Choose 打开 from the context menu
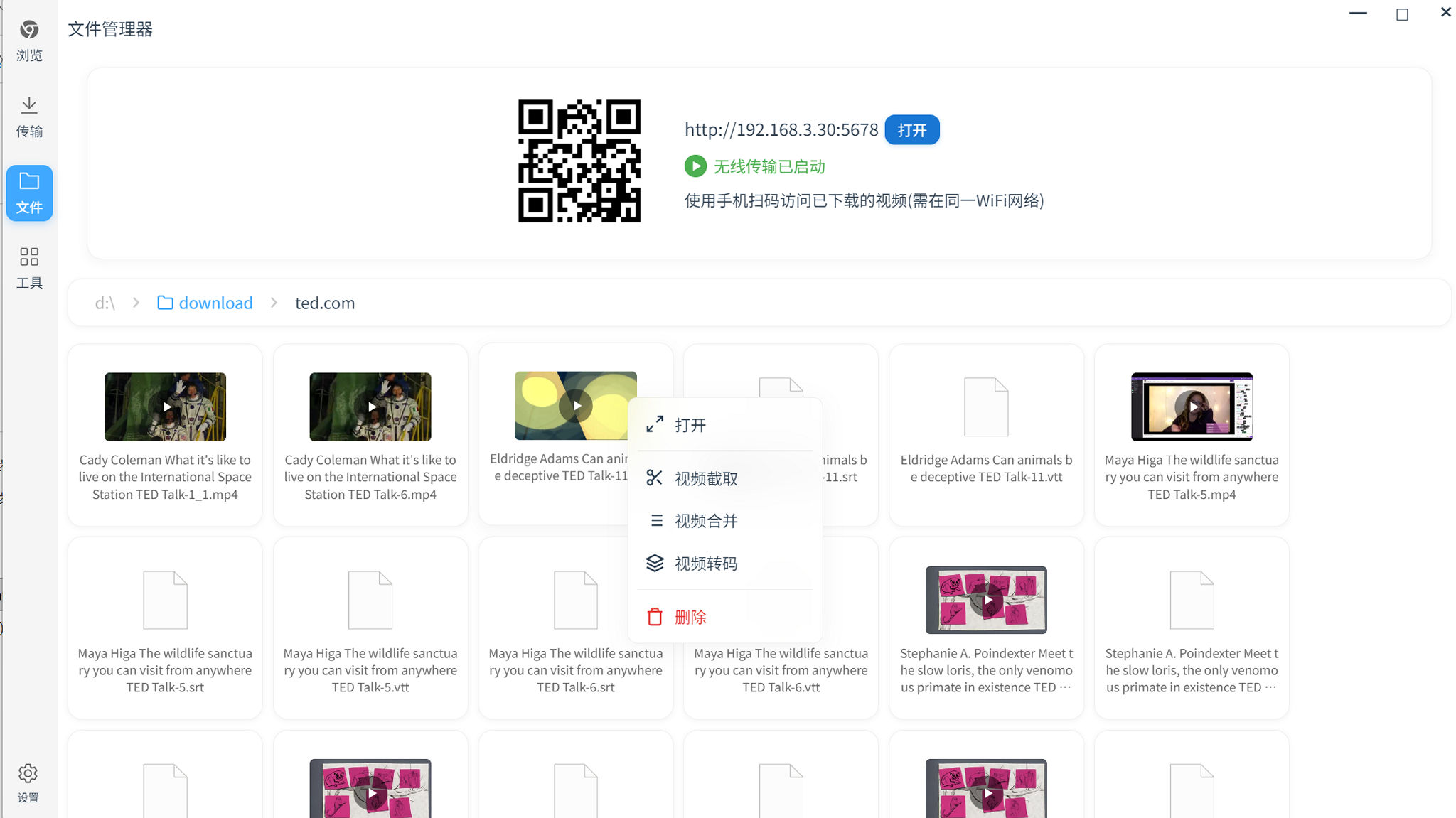1456x818 pixels. pyautogui.click(x=725, y=425)
